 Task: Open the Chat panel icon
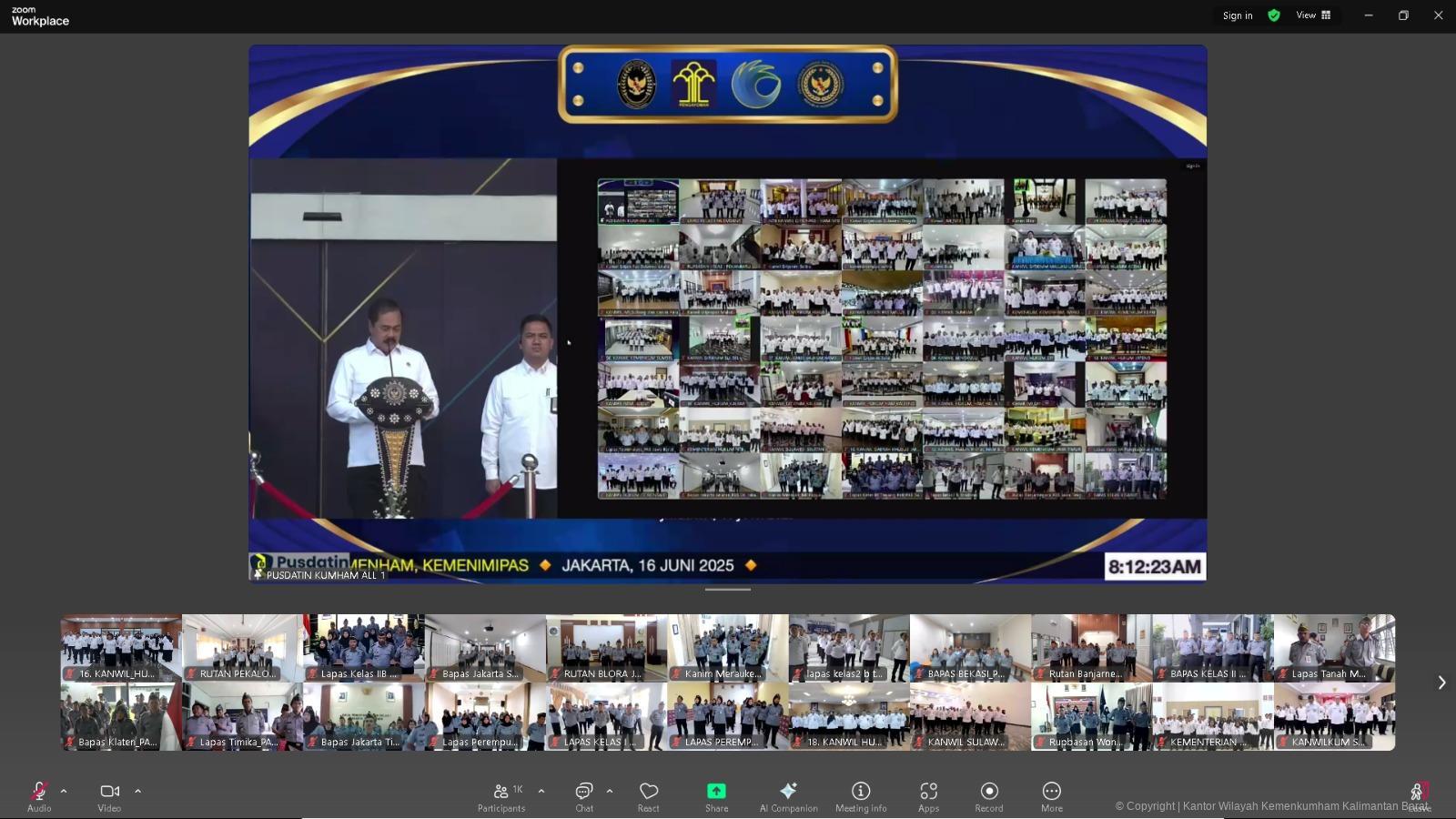coord(583,795)
